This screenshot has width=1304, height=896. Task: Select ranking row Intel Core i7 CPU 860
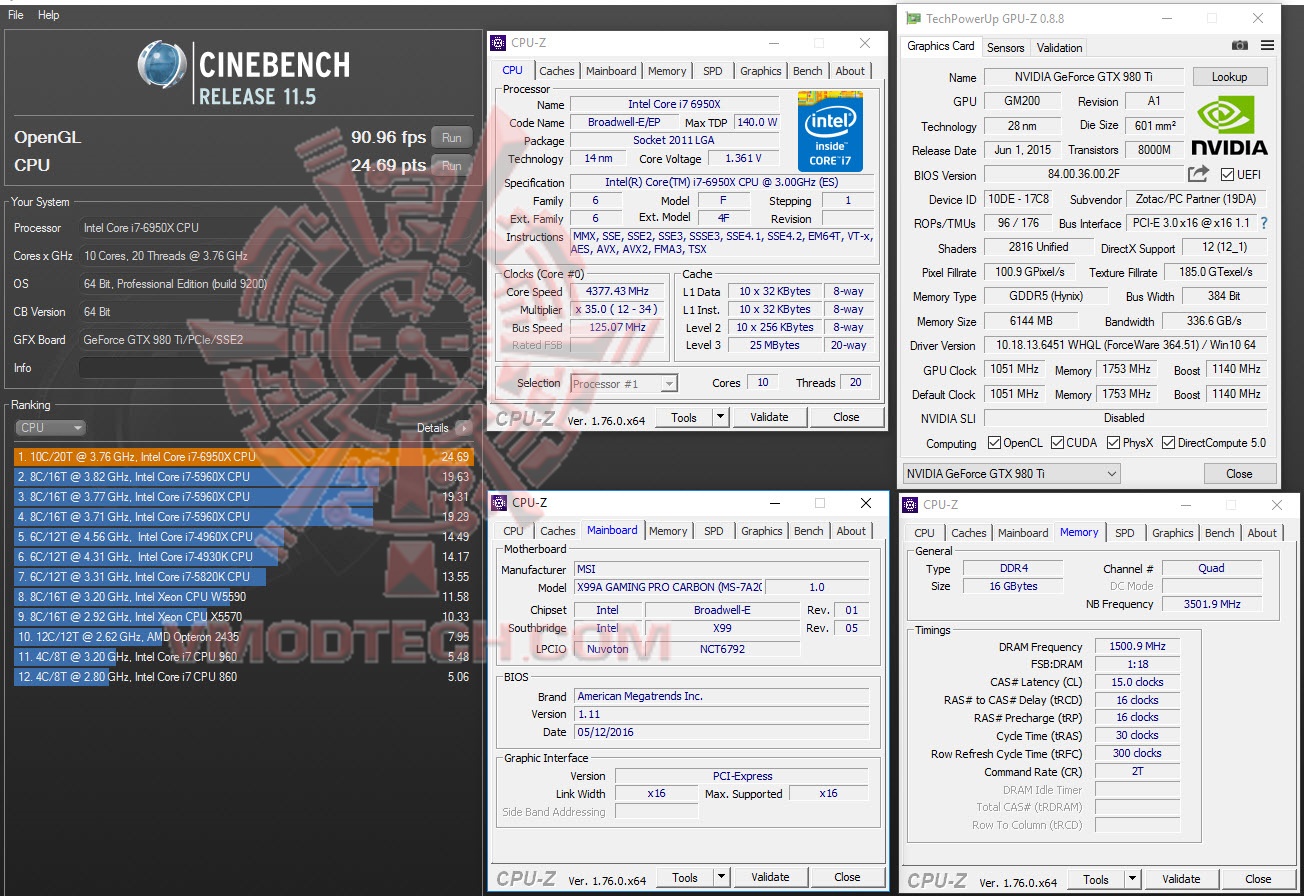point(243,677)
